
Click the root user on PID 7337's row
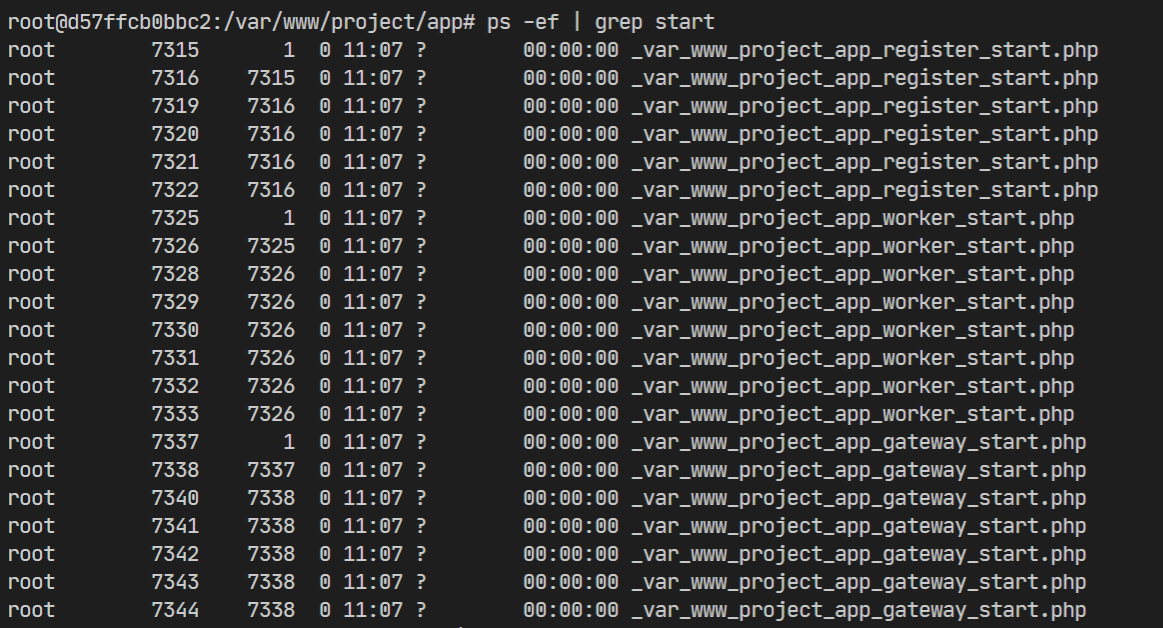point(31,442)
